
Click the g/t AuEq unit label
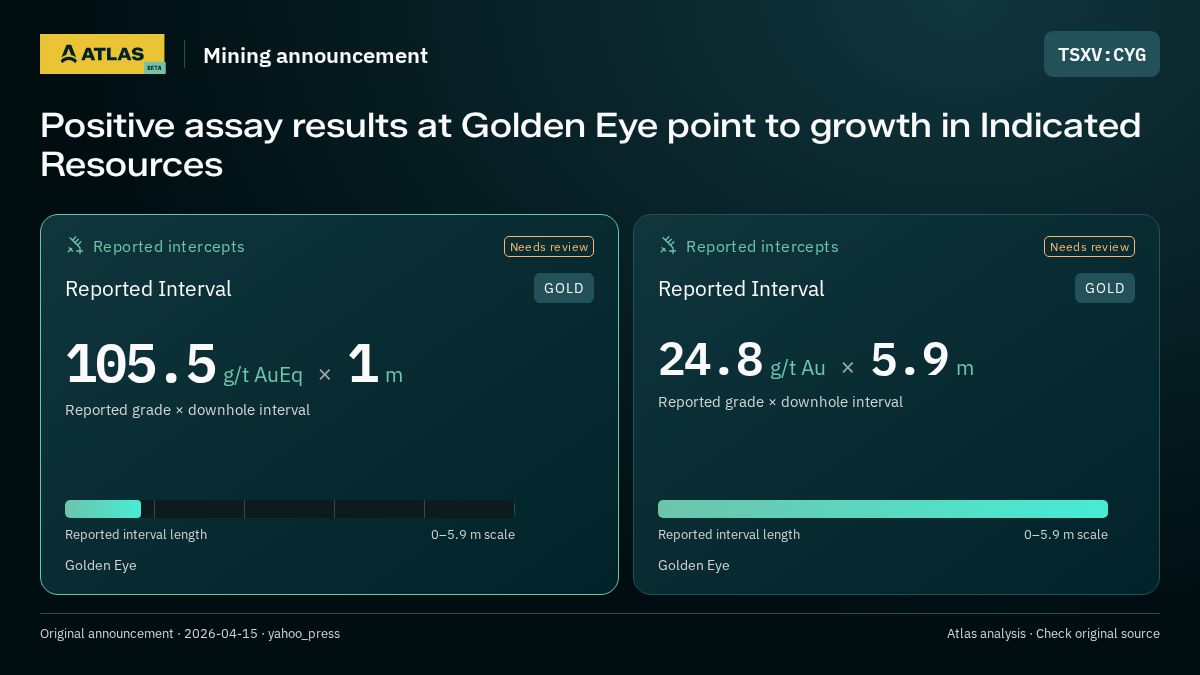[263, 375]
